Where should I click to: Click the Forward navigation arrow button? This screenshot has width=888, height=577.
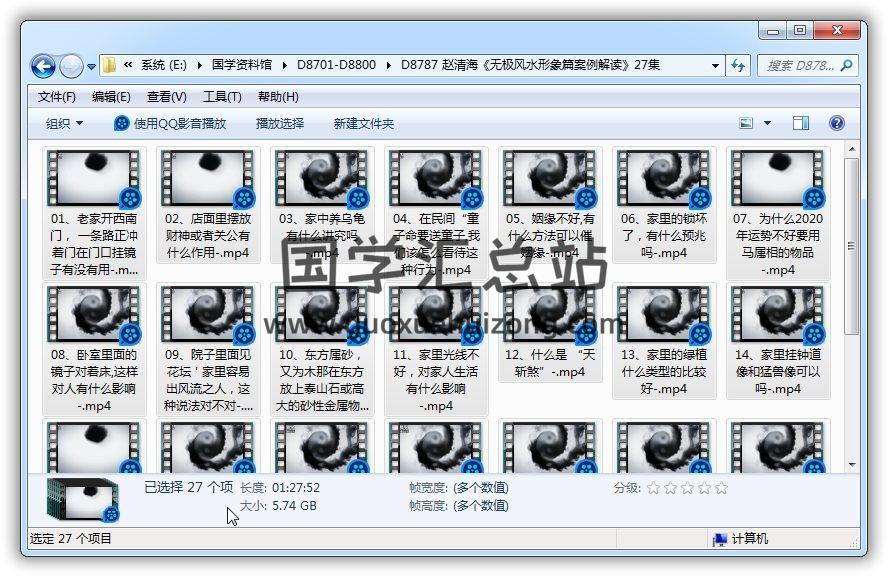(71, 66)
